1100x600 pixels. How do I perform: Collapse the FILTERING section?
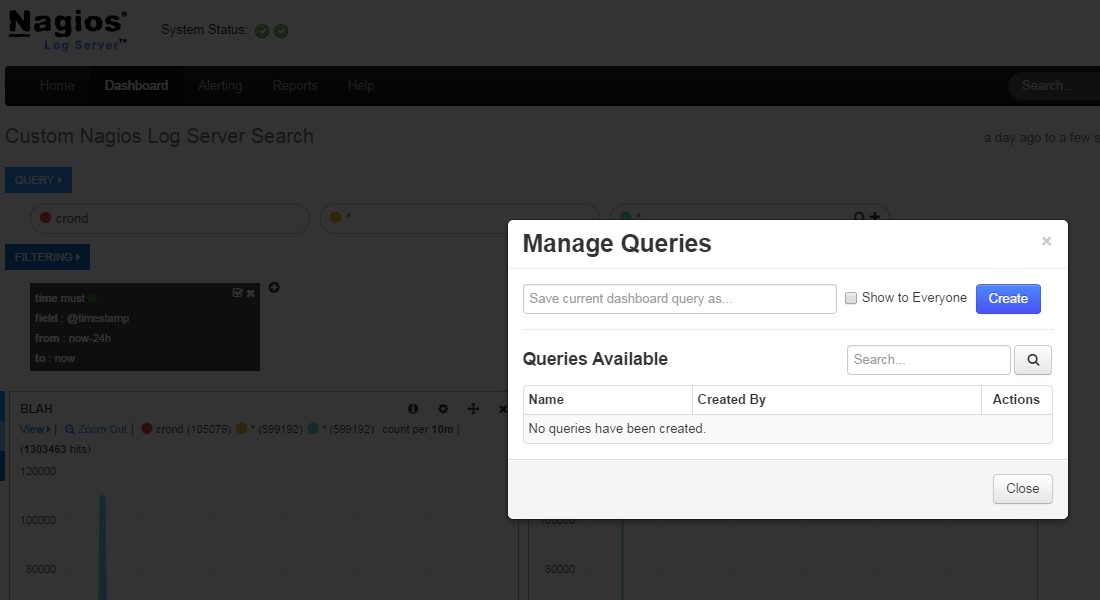(x=47, y=257)
